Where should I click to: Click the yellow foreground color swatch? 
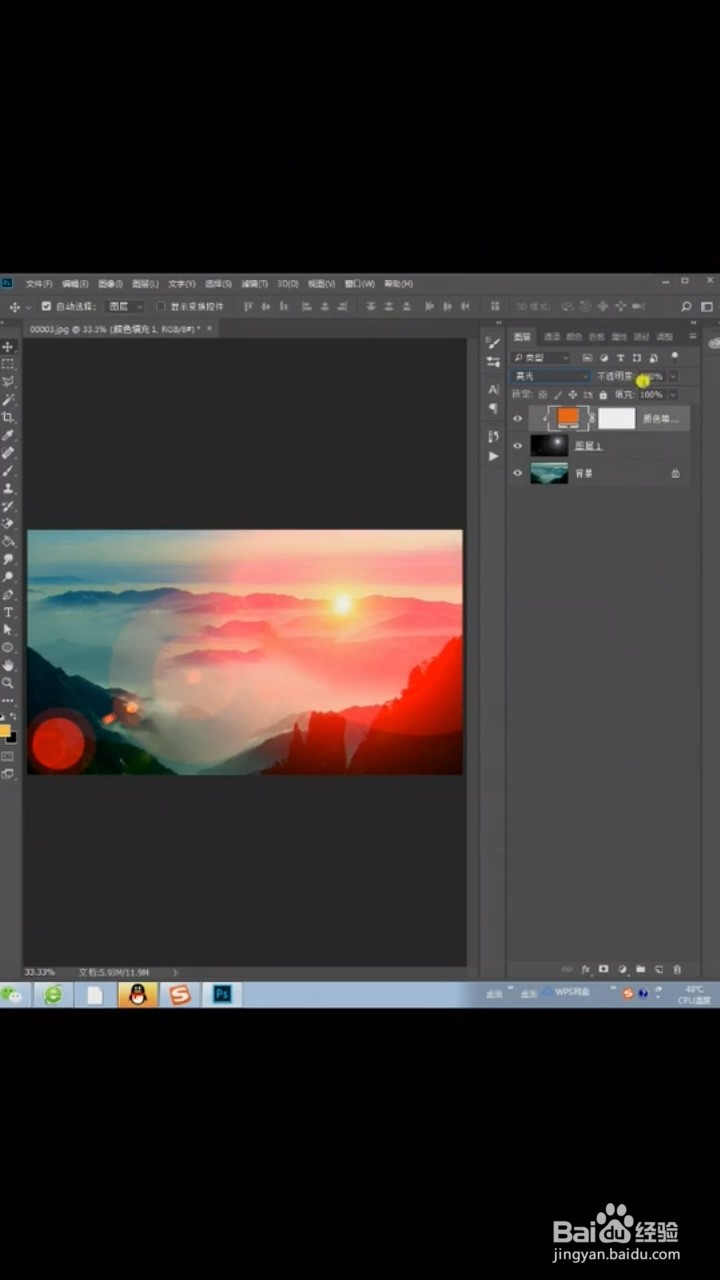tap(5, 731)
